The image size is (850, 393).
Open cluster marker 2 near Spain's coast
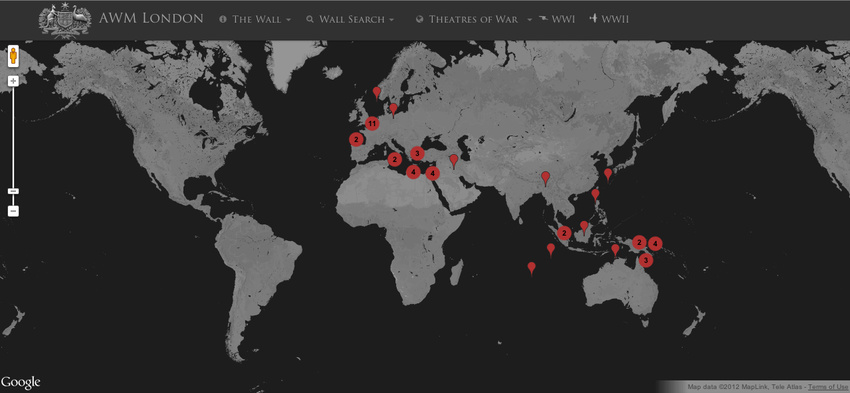(x=356, y=139)
